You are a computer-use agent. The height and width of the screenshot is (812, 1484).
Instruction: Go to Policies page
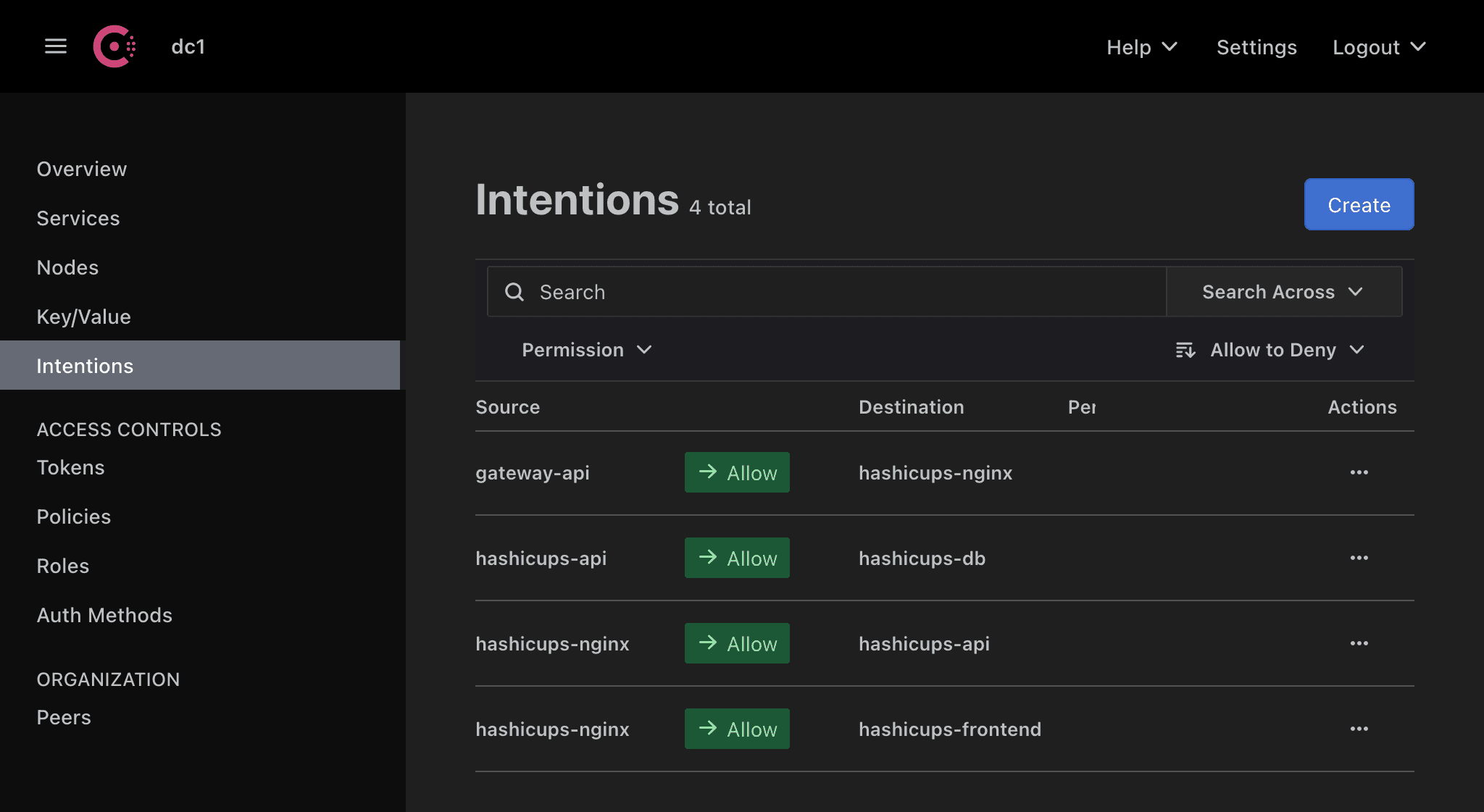[74, 516]
